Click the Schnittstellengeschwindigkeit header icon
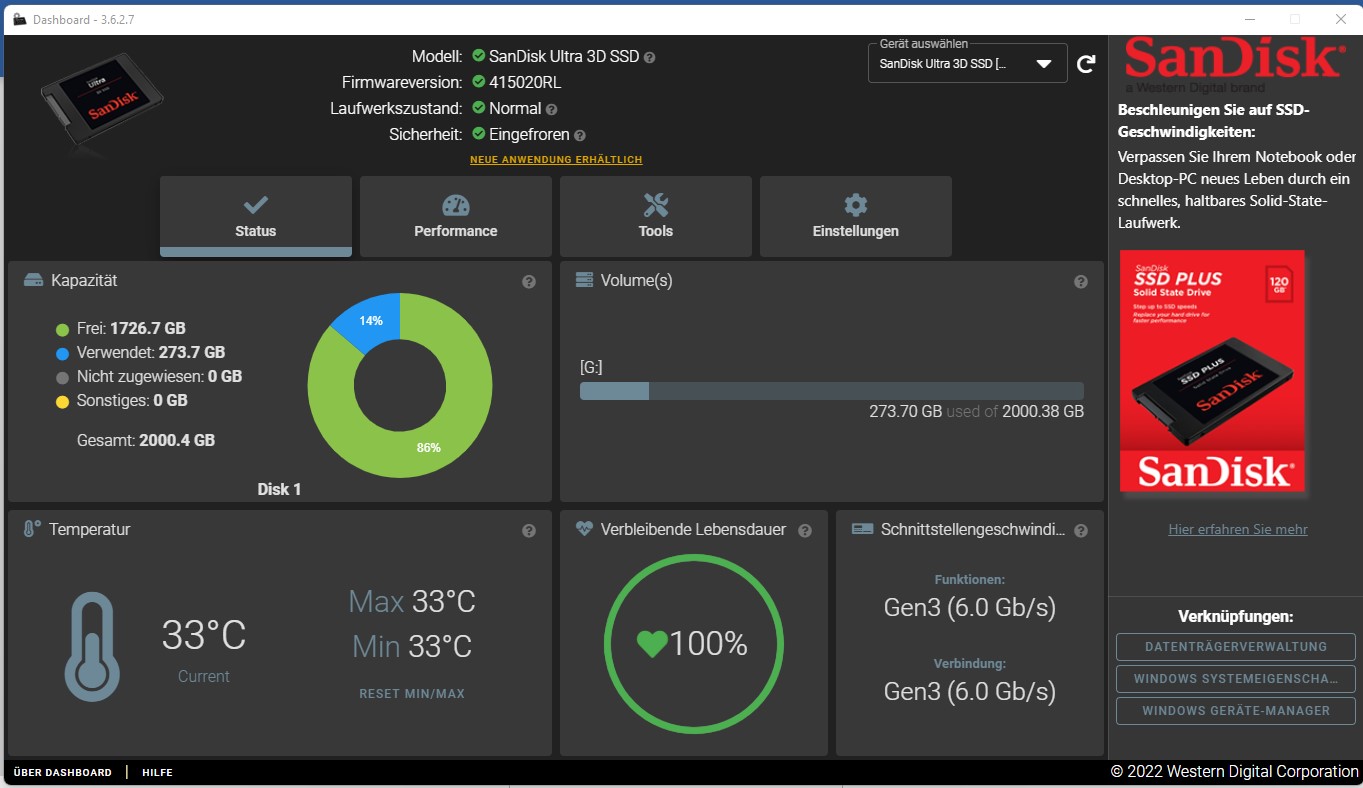The height and width of the screenshot is (788, 1363). (862, 529)
